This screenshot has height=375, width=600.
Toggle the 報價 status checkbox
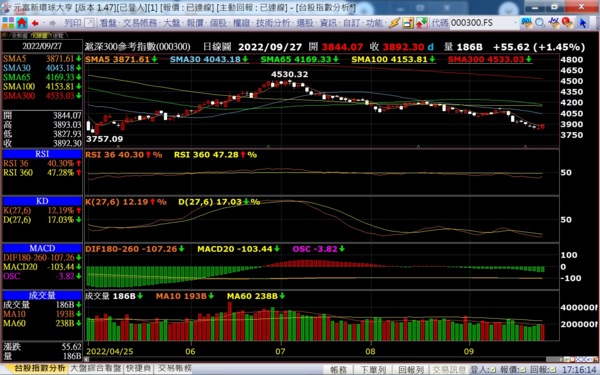coord(523,370)
